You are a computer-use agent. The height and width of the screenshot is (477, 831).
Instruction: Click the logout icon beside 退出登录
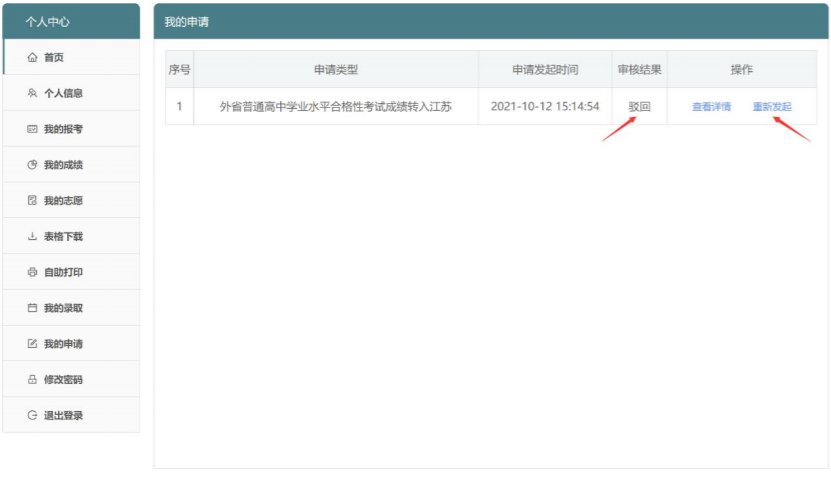point(32,415)
